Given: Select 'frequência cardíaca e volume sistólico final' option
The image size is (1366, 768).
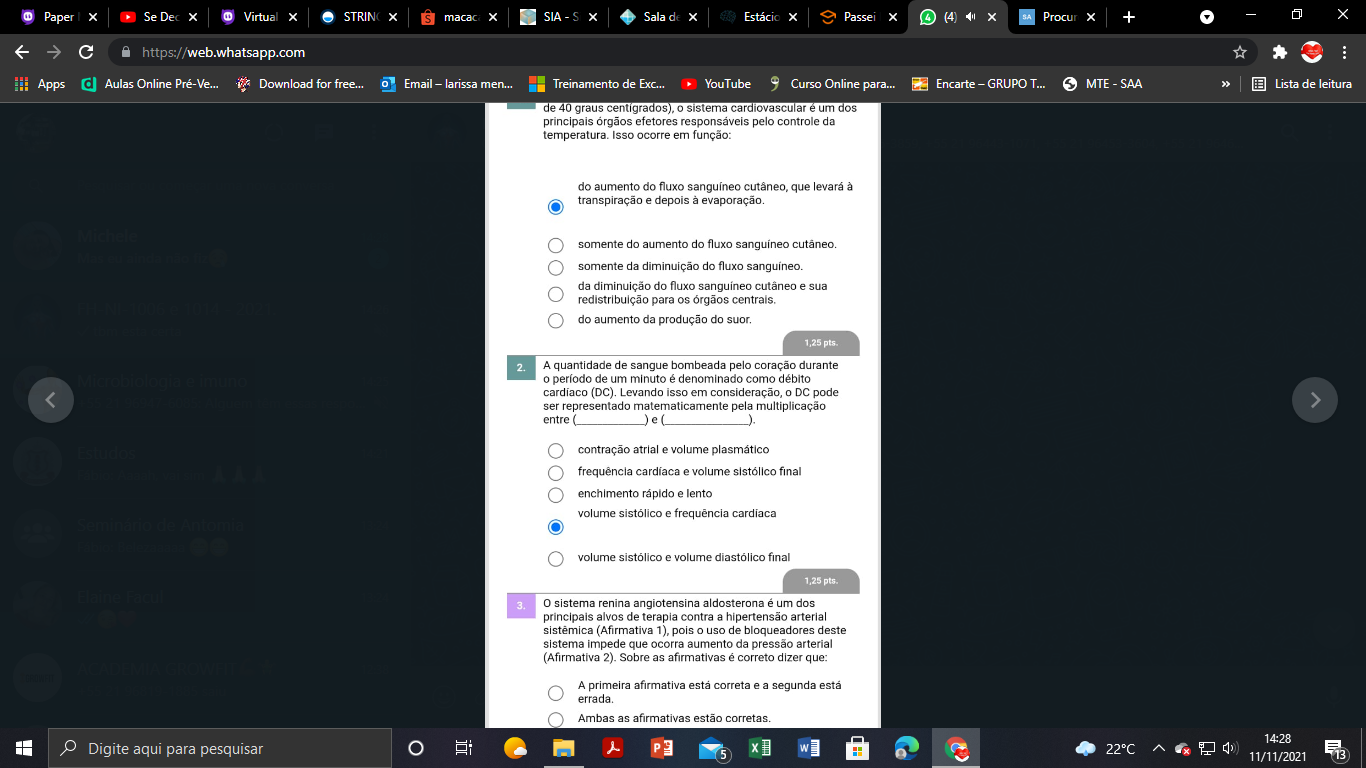Looking at the screenshot, I should tap(556, 472).
